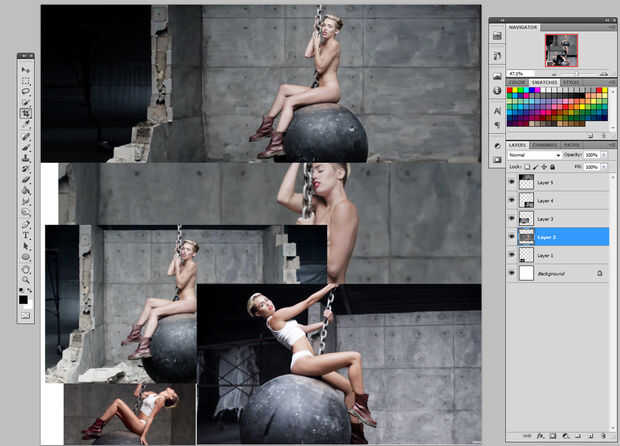Viewport: 620px width, 446px height.
Task: Hide Layer 3 with its eye icon
Action: click(x=512, y=218)
